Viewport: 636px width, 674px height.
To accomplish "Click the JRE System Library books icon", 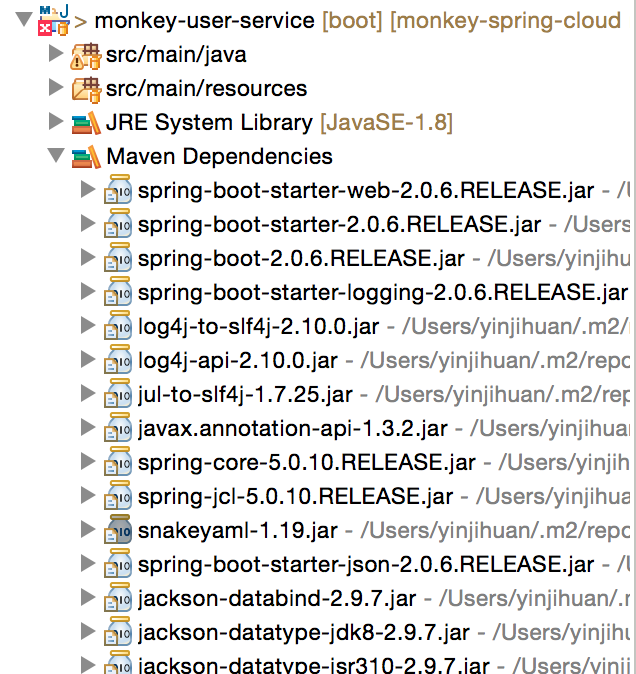I will [86, 123].
